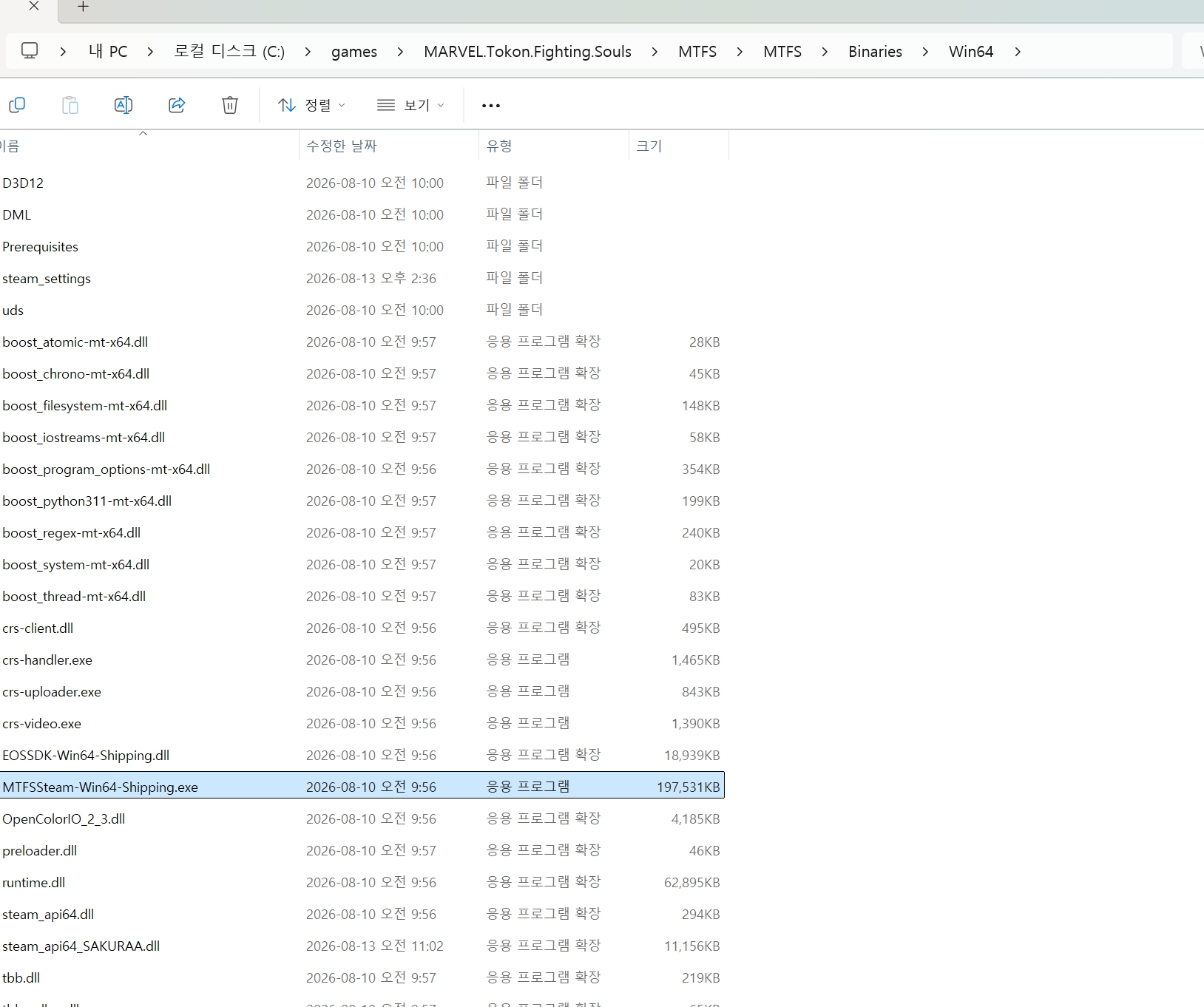1204x1007 pixels.
Task: Click the Win64 breadcrumb
Action: pos(971,52)
